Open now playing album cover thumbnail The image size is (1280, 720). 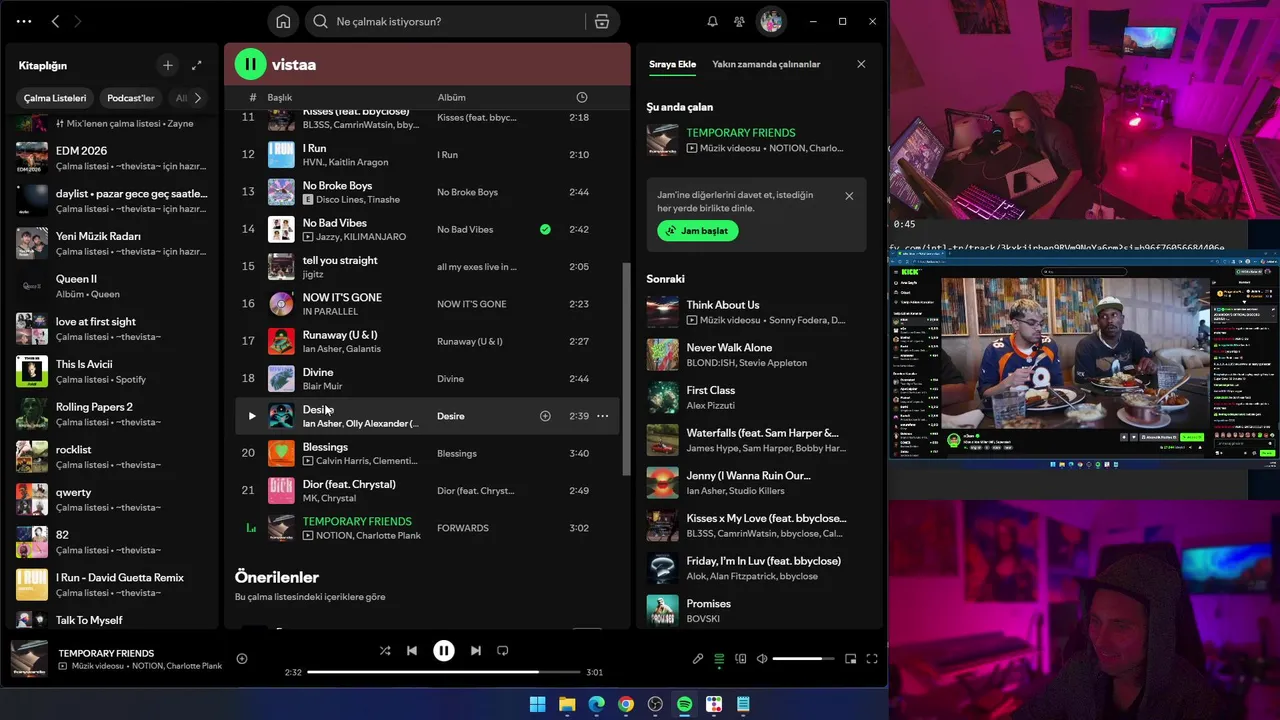[x=29, y=659]
